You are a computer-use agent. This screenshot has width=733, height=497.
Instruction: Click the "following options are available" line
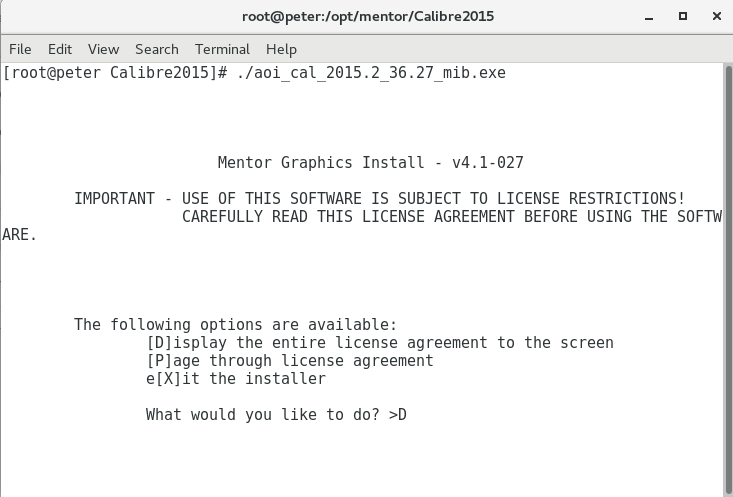236,325
